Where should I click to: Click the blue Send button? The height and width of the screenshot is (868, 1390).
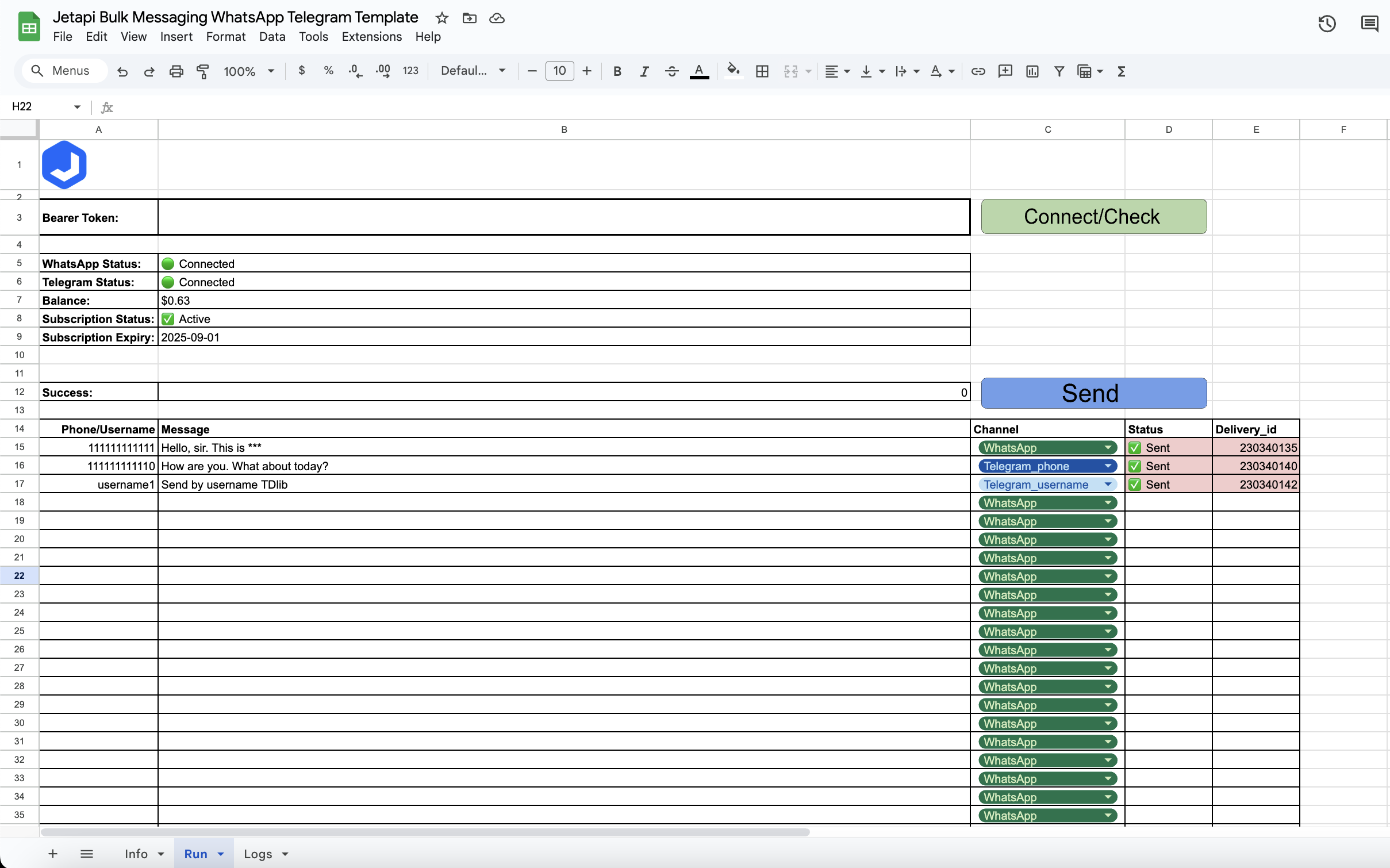1093,393
